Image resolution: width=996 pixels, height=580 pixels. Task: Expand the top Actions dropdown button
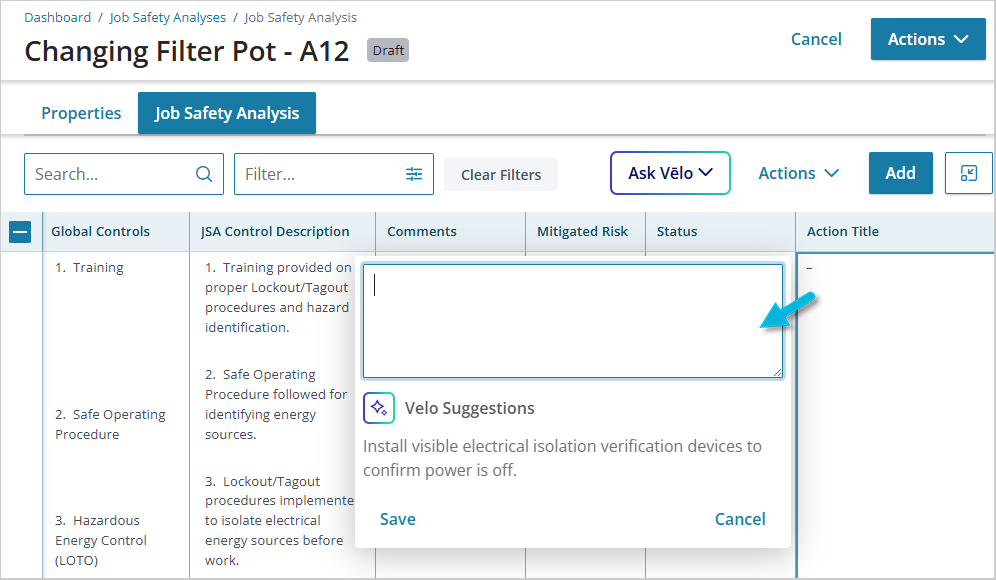(927, 39)
